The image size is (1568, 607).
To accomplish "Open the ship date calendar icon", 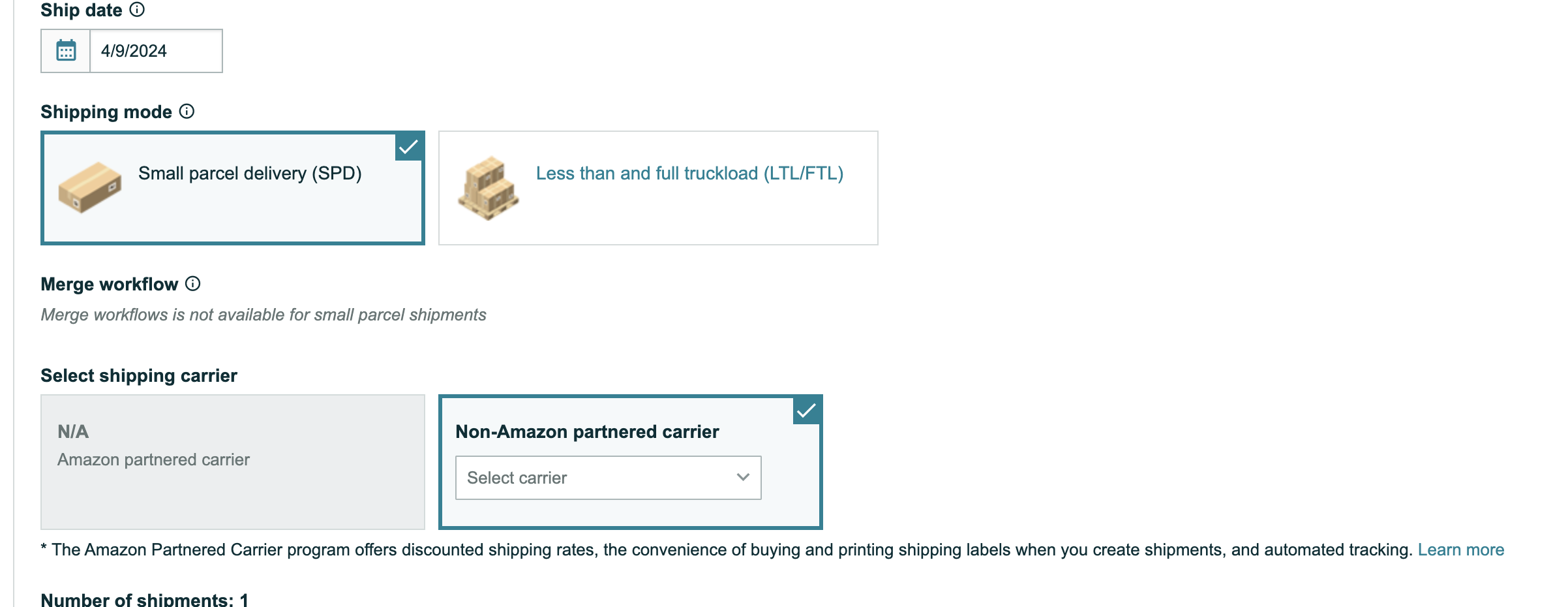I will [x=66, y=51].
